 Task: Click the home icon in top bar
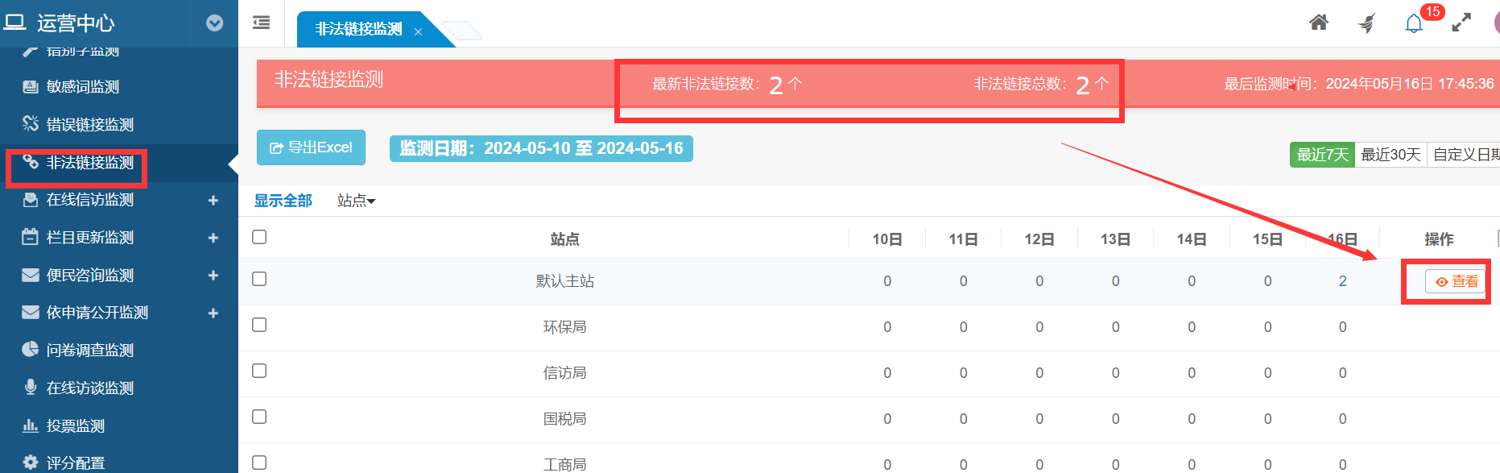1319,22
